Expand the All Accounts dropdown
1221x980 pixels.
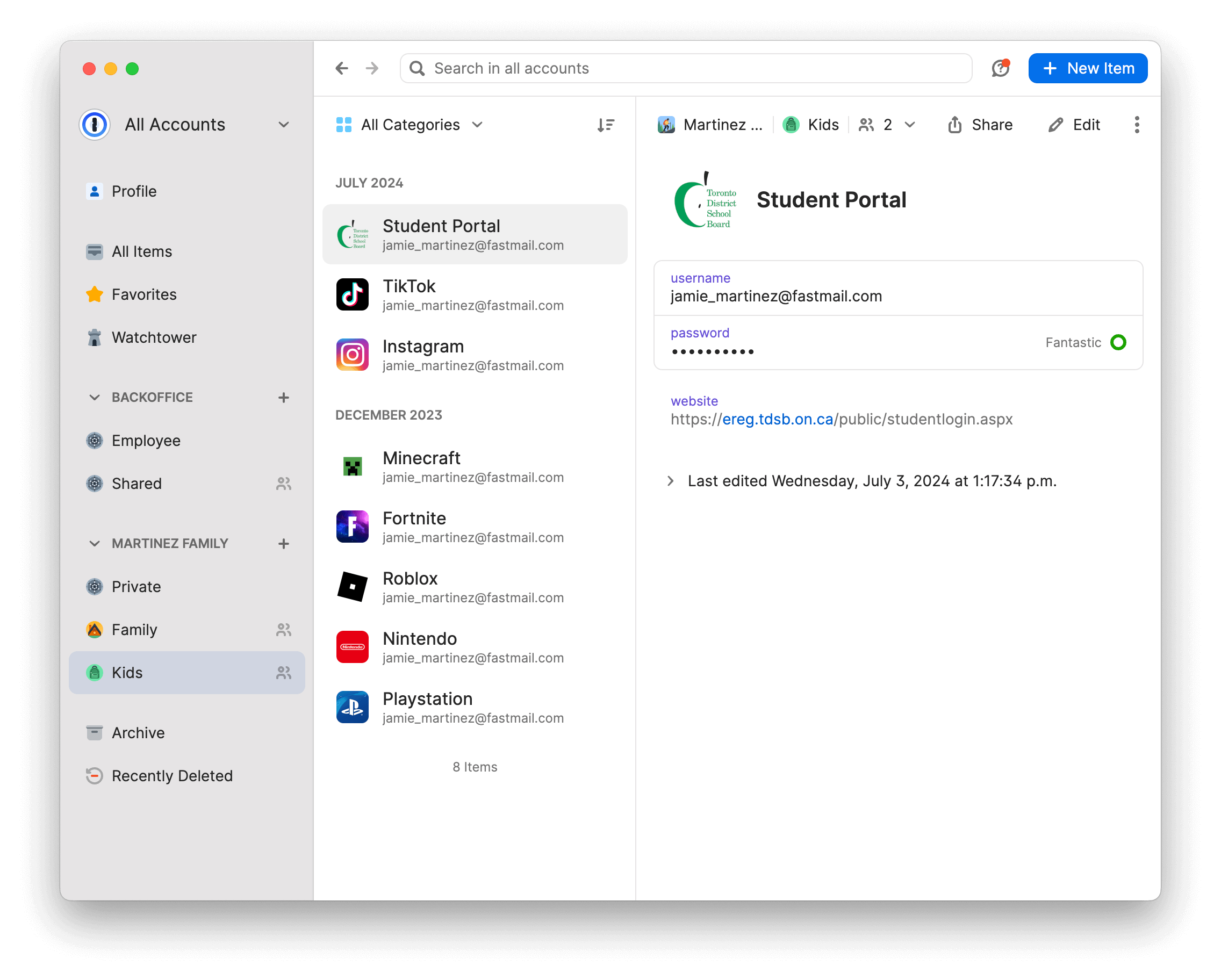[283, 125]
